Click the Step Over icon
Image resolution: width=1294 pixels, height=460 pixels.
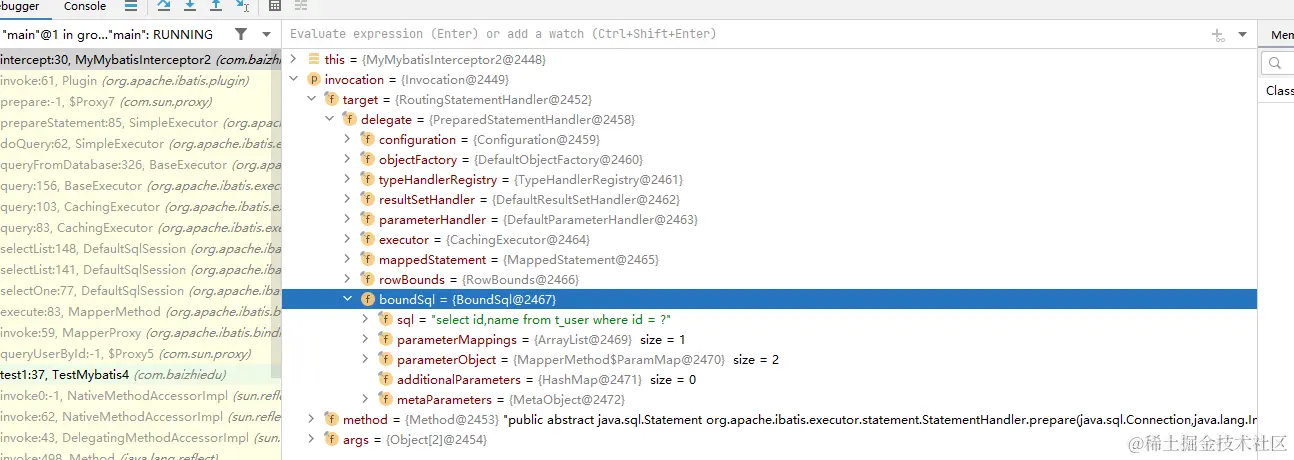click(165, 6)
